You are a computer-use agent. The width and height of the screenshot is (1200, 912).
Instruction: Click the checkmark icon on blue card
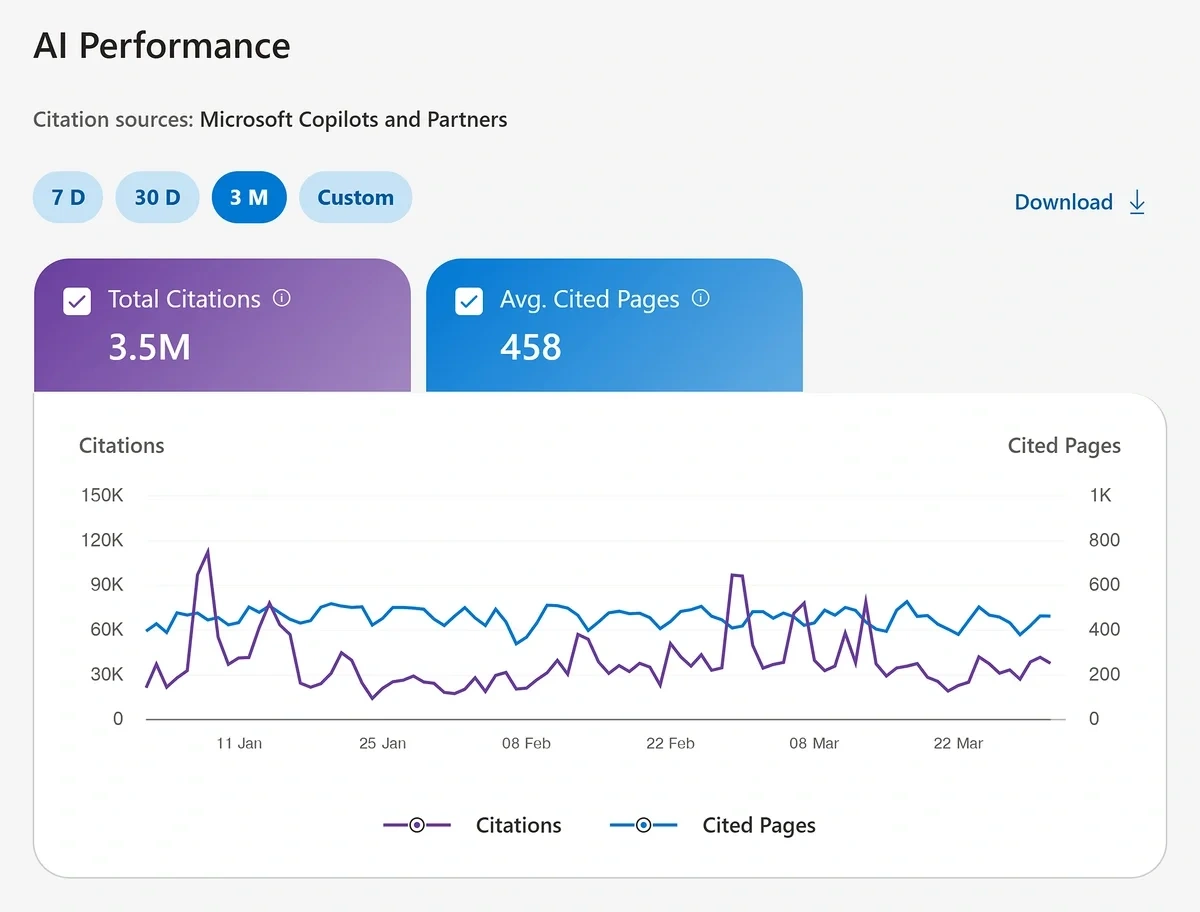[x=469, y=300]
